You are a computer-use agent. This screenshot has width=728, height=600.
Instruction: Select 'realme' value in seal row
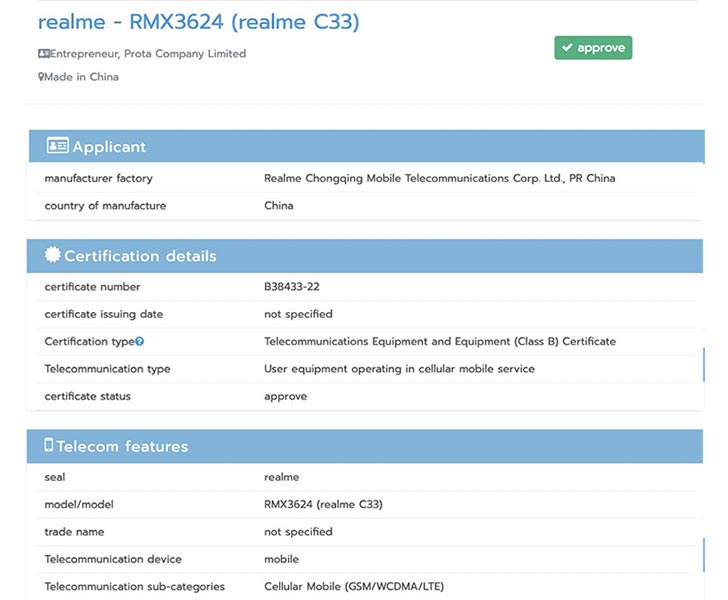(281, 477)
